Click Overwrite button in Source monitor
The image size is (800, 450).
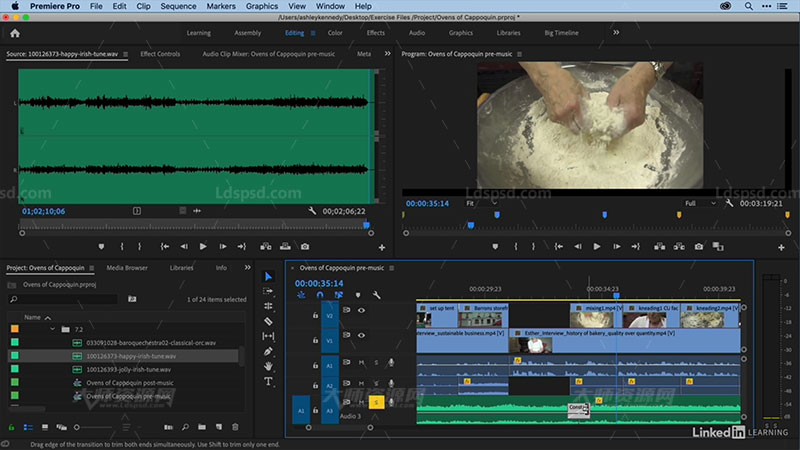(285, 246)
